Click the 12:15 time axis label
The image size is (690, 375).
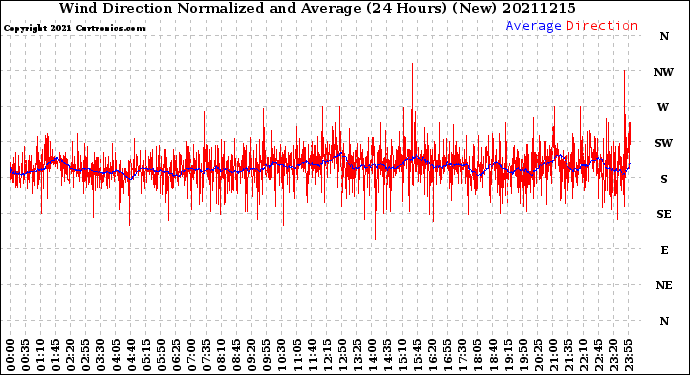click(327, 355)
